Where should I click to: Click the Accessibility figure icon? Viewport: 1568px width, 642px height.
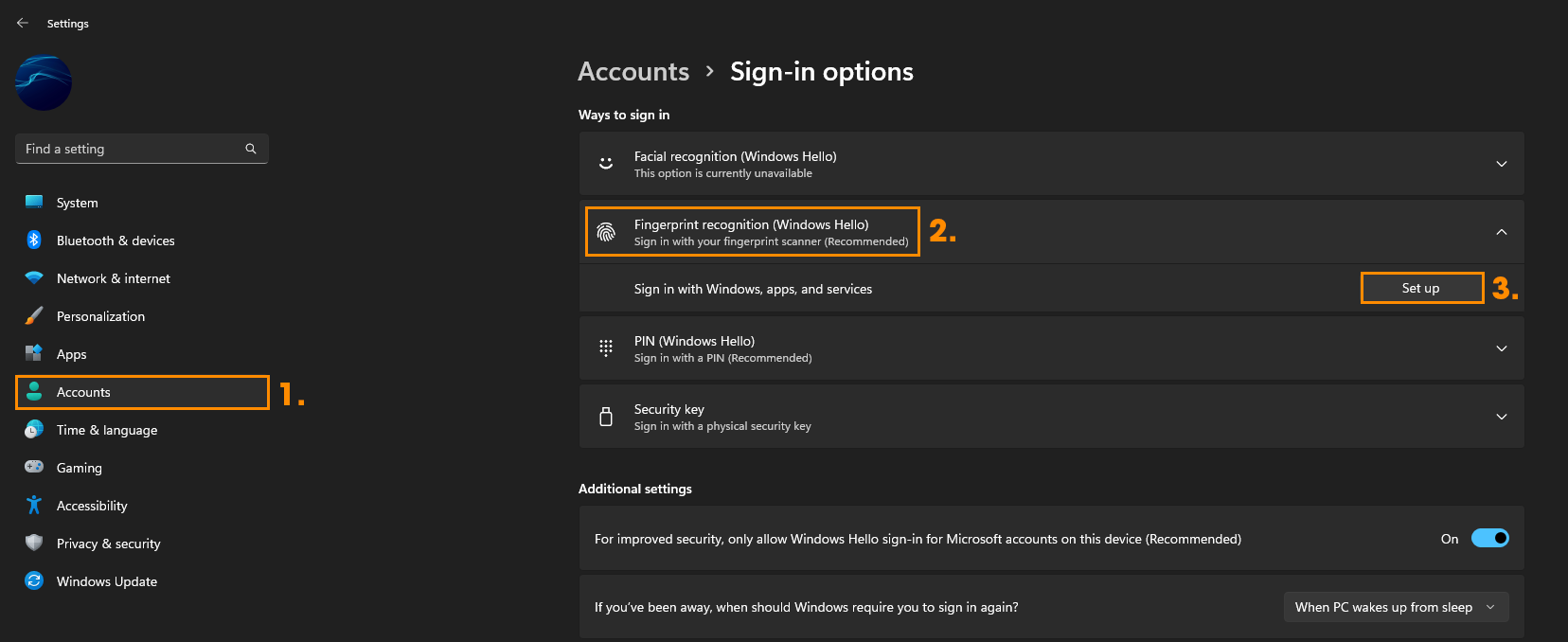[x=34, y=505]
